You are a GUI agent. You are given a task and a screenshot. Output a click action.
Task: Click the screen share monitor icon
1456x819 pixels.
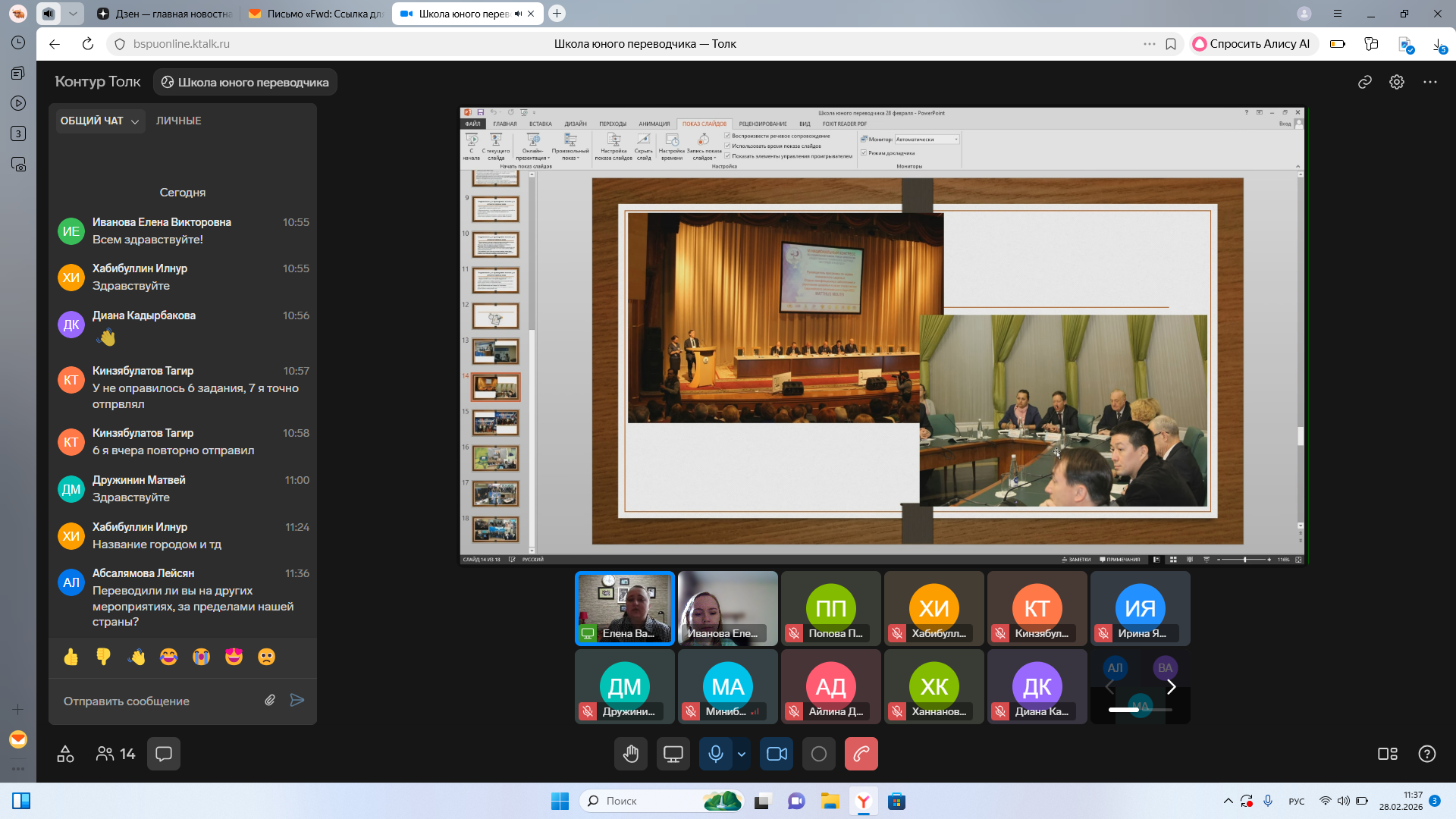coord(673,754)
